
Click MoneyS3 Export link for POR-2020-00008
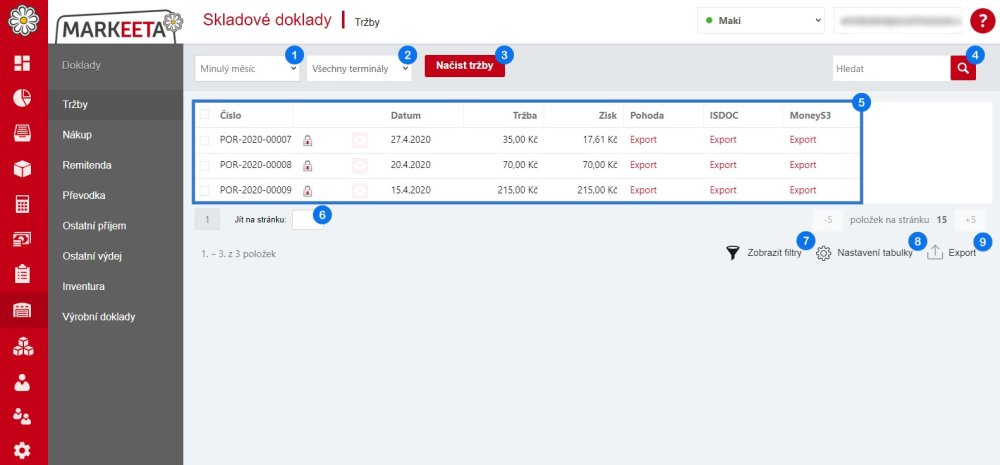pyautogui.click(x=802, y=165)
